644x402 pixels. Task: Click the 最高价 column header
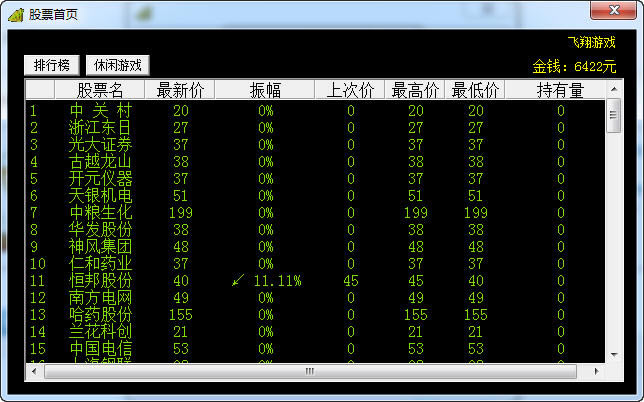click(x=416, y=90)
